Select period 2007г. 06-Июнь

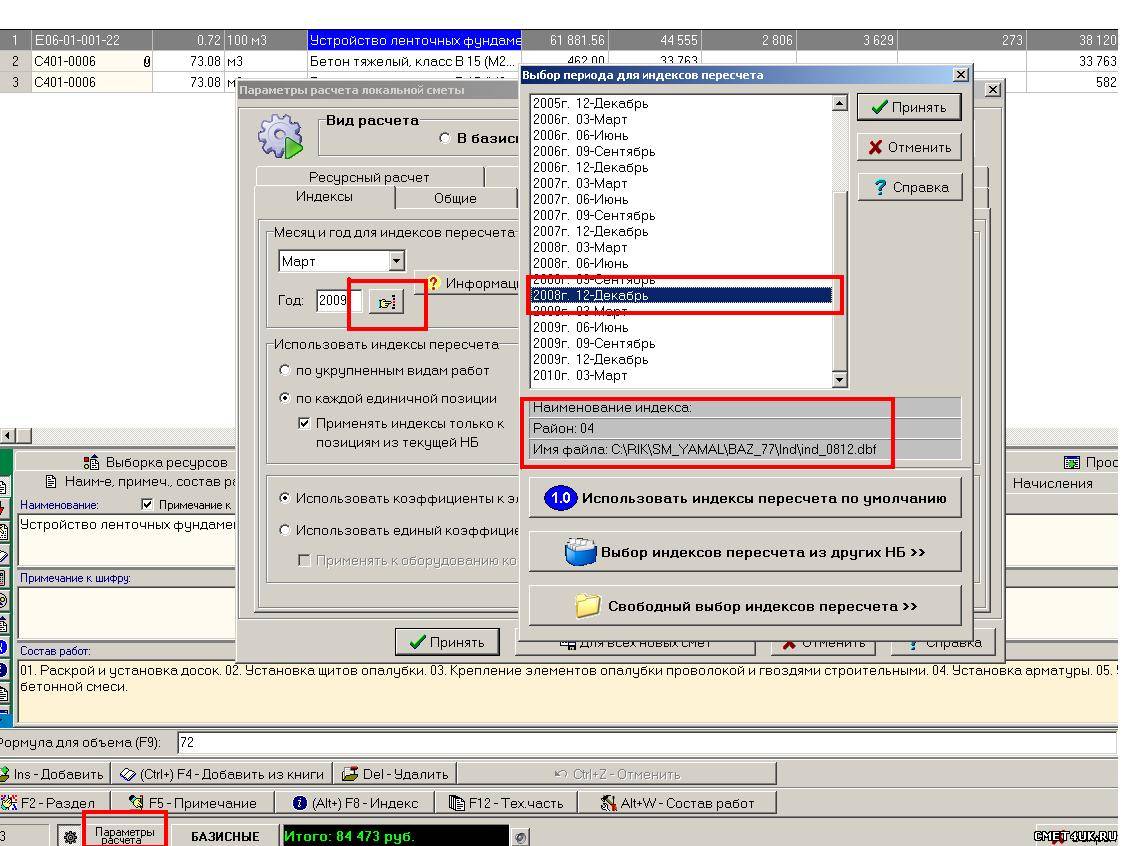coord(682,199)
